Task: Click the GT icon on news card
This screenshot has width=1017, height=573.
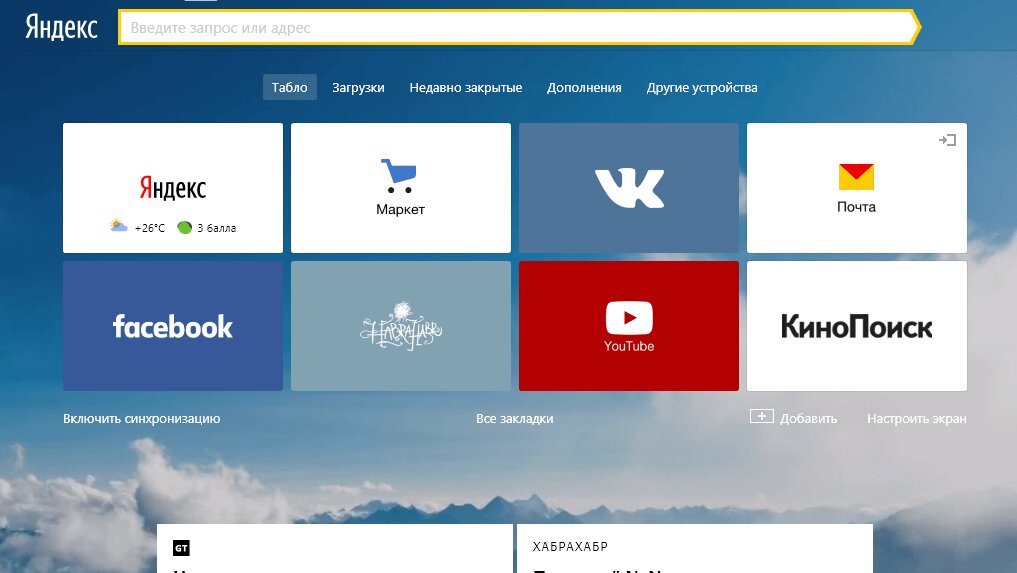Action: pos(181,547)
